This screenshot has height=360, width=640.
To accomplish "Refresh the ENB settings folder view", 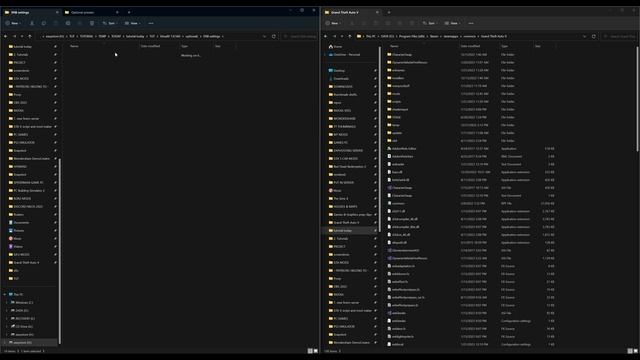I will click(273, 36).
